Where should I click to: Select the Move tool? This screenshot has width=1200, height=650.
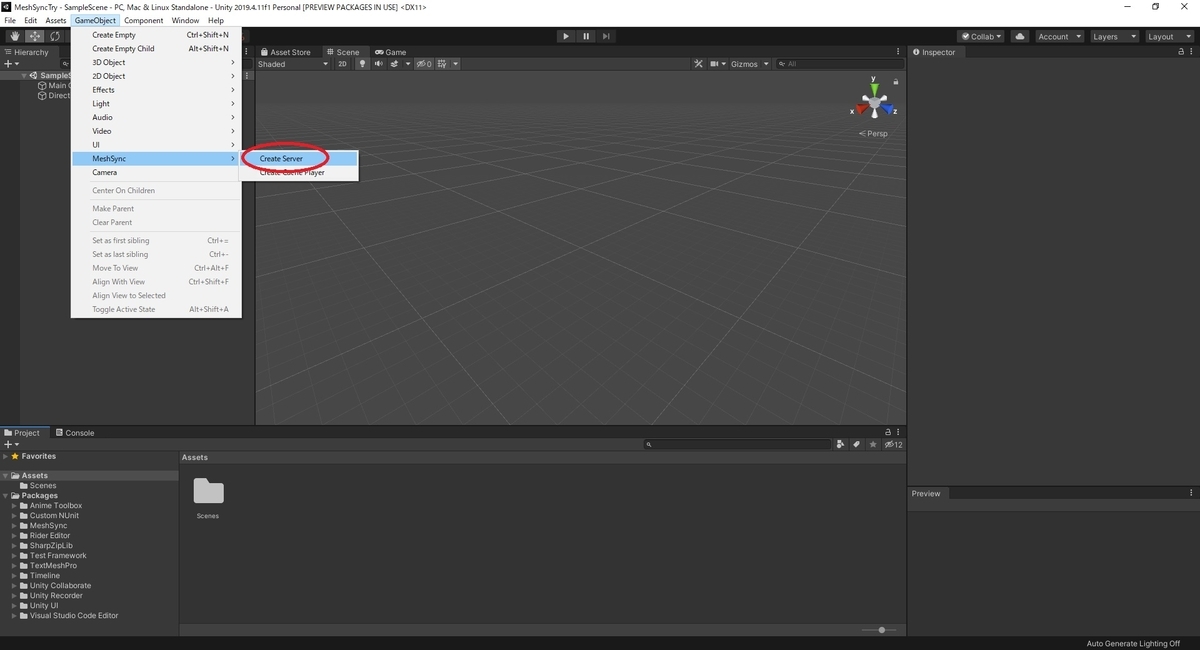pyautogui.click(x=33, y=36)
